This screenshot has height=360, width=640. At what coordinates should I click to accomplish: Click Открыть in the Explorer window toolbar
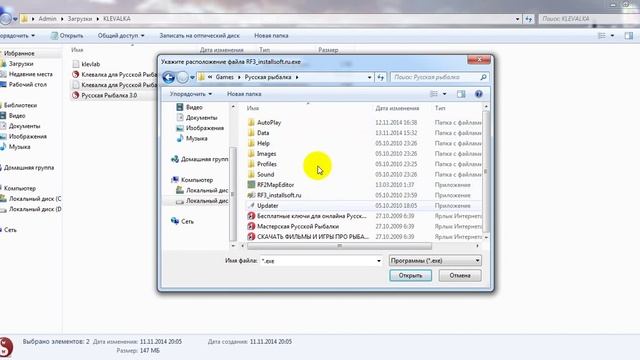click(x=67, y=36)
